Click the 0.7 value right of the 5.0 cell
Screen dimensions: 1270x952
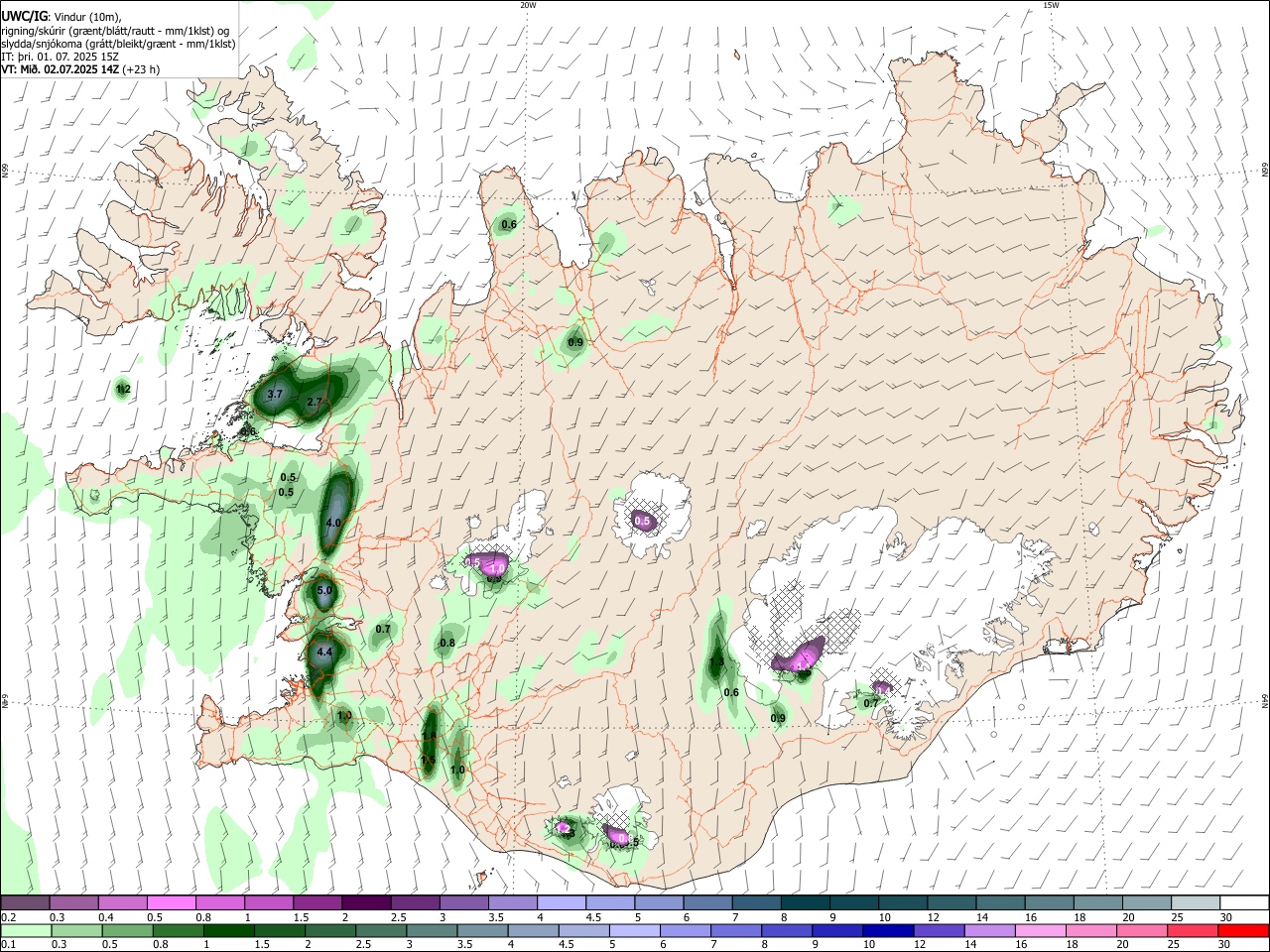pos(384,629)
